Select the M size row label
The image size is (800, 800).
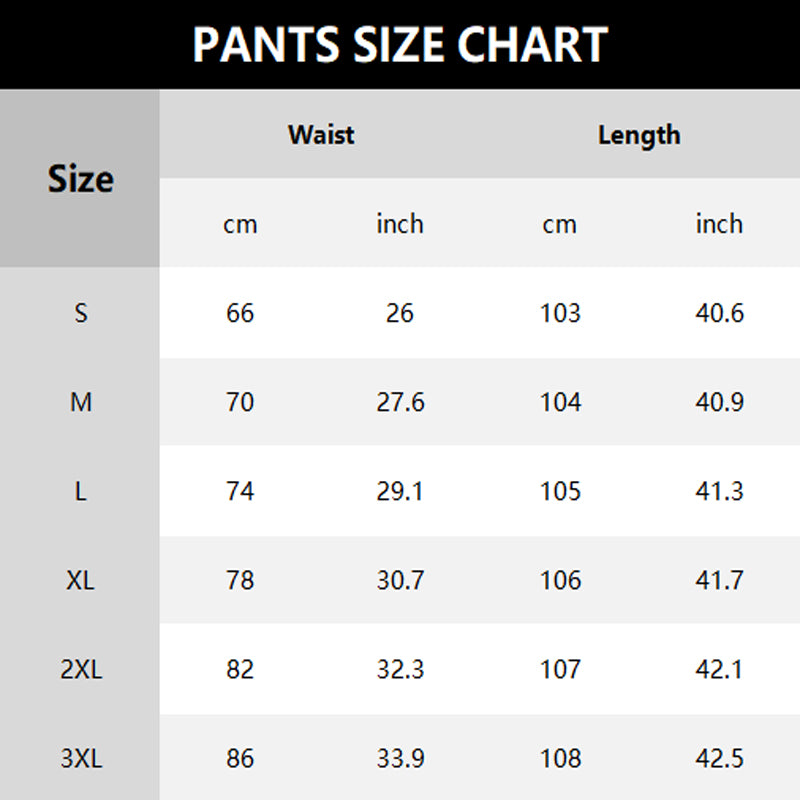pos(81,402)
